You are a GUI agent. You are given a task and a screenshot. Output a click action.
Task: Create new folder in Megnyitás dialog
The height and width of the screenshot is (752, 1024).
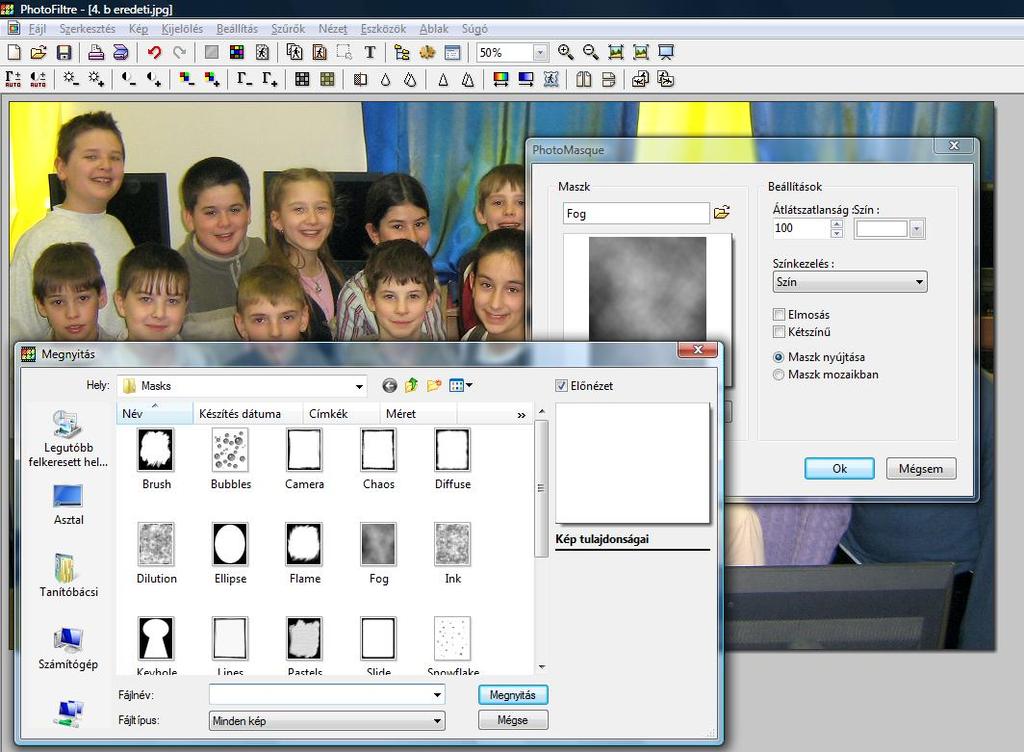[x=434, y=386]
